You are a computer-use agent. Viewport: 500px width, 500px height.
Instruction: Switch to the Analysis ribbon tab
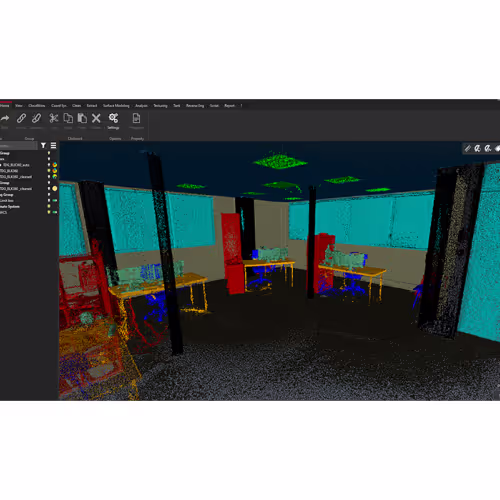[x=141, y=106]
